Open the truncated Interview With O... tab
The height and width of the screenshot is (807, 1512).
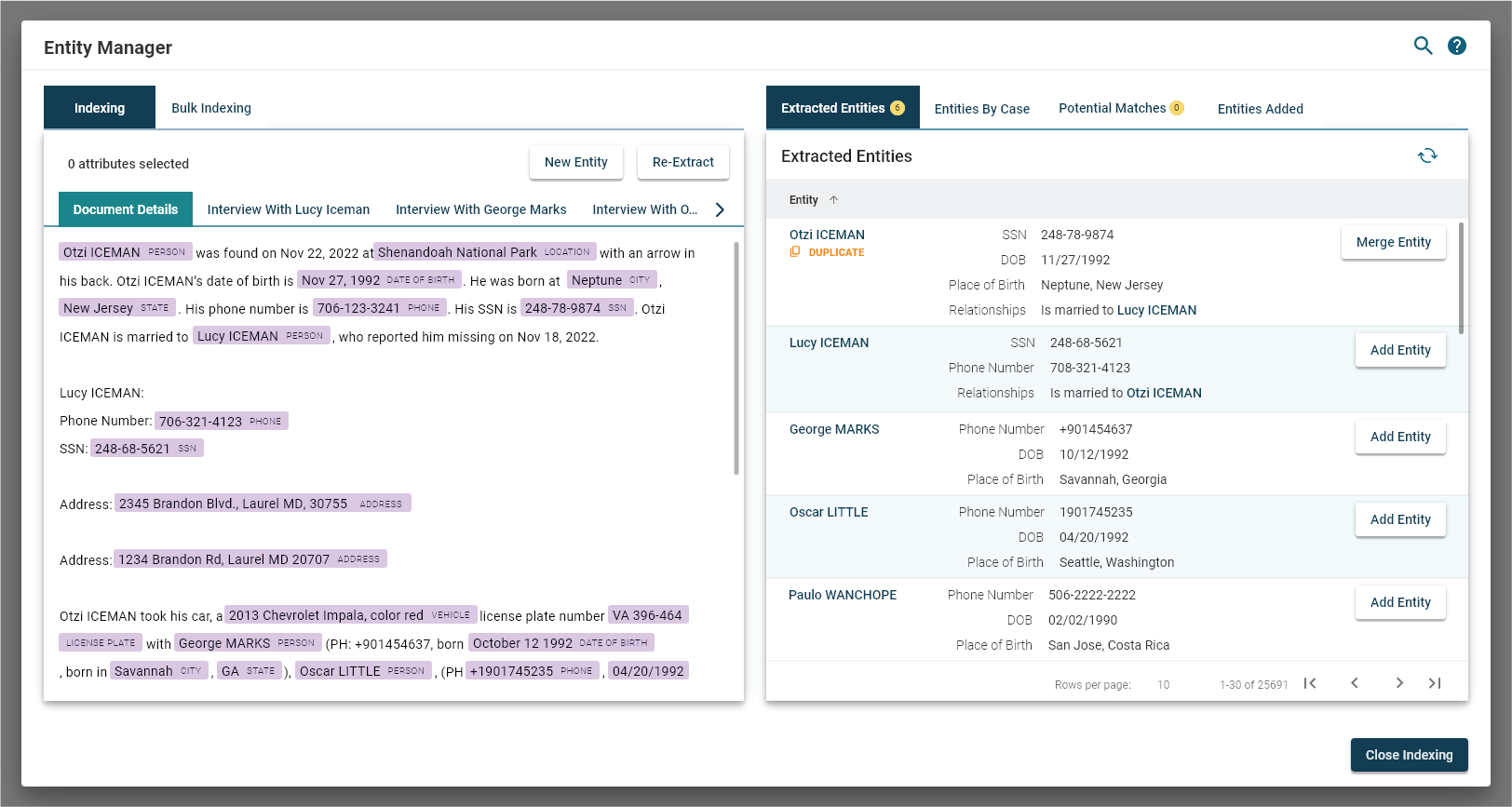[645, 209]
